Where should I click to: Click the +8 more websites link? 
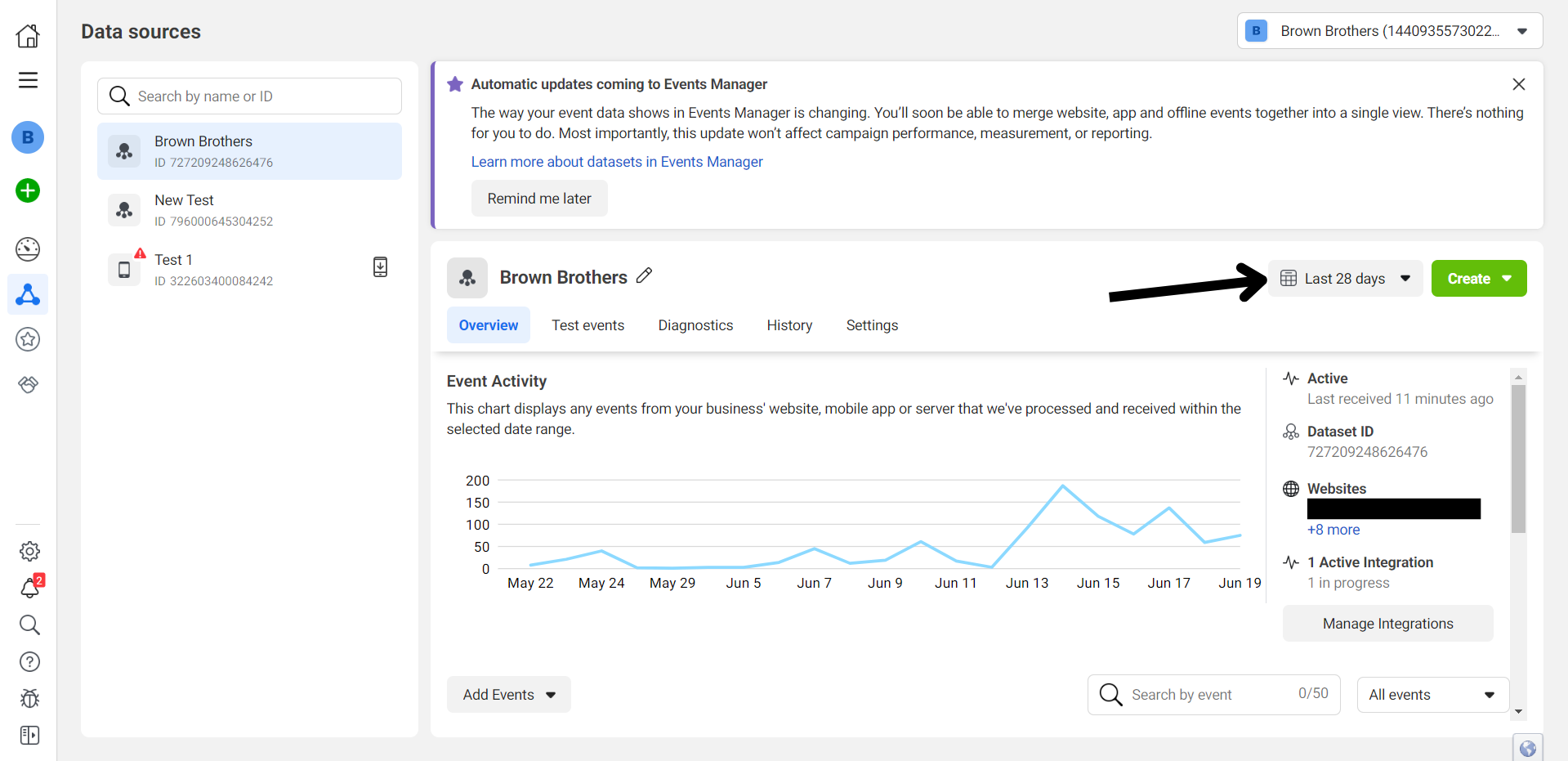coord(1333,530)
